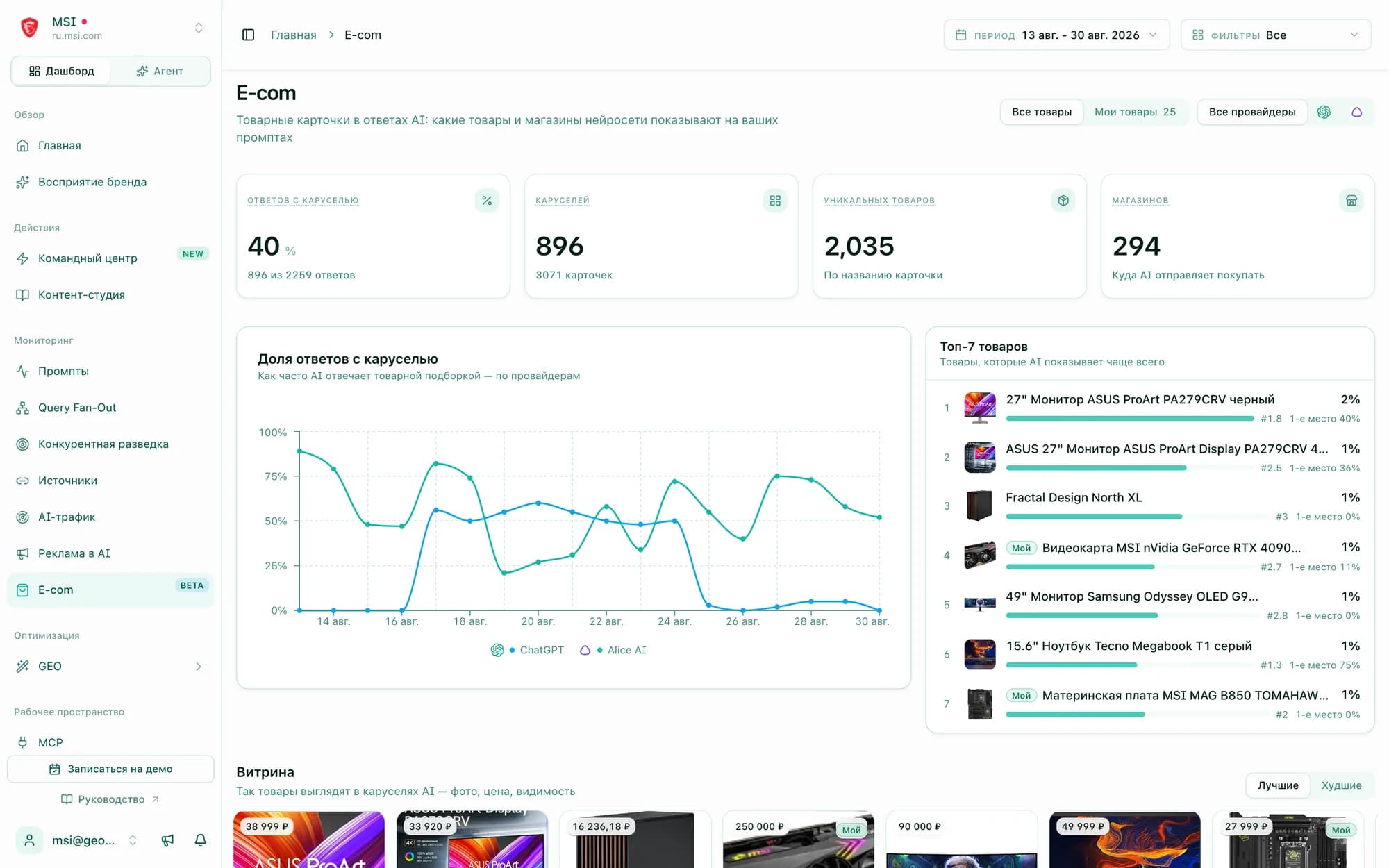Click the ОТВЕТОВ С КАРУСЕЛЬЮ label
This screenshot has height=868, width=1389.
pos(303,201)
